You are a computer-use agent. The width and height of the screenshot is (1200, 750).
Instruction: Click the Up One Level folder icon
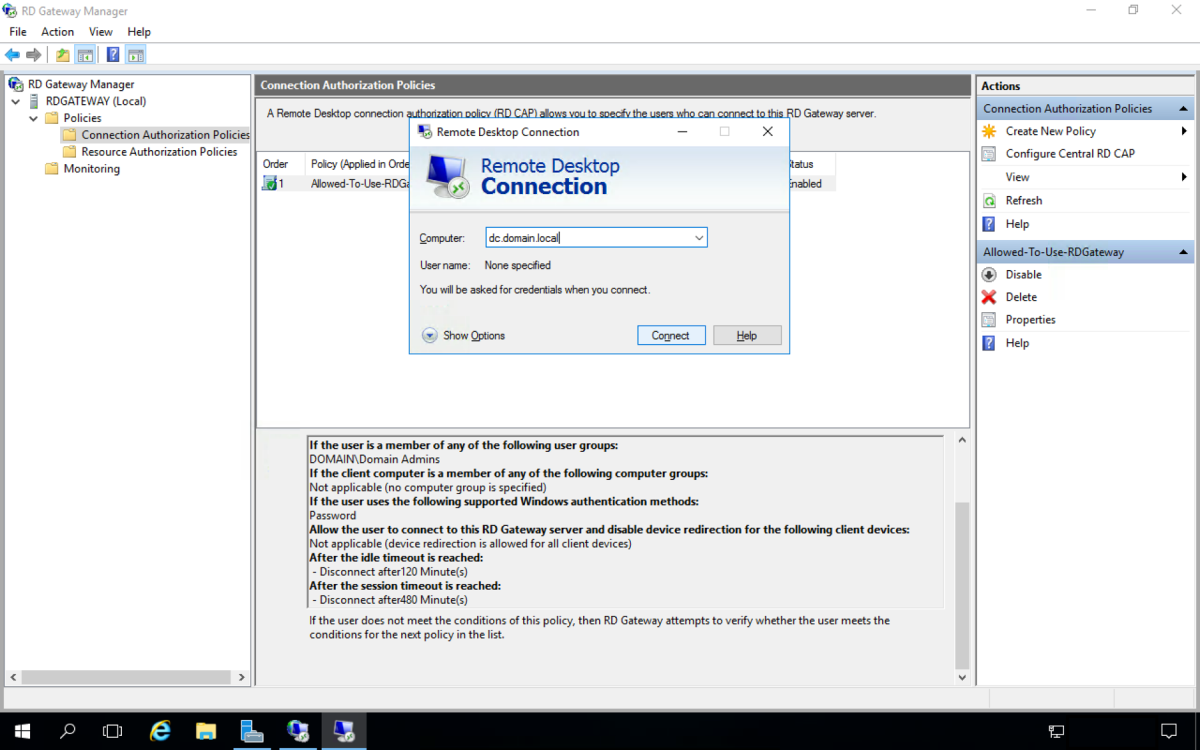click(x=63, y=55)
